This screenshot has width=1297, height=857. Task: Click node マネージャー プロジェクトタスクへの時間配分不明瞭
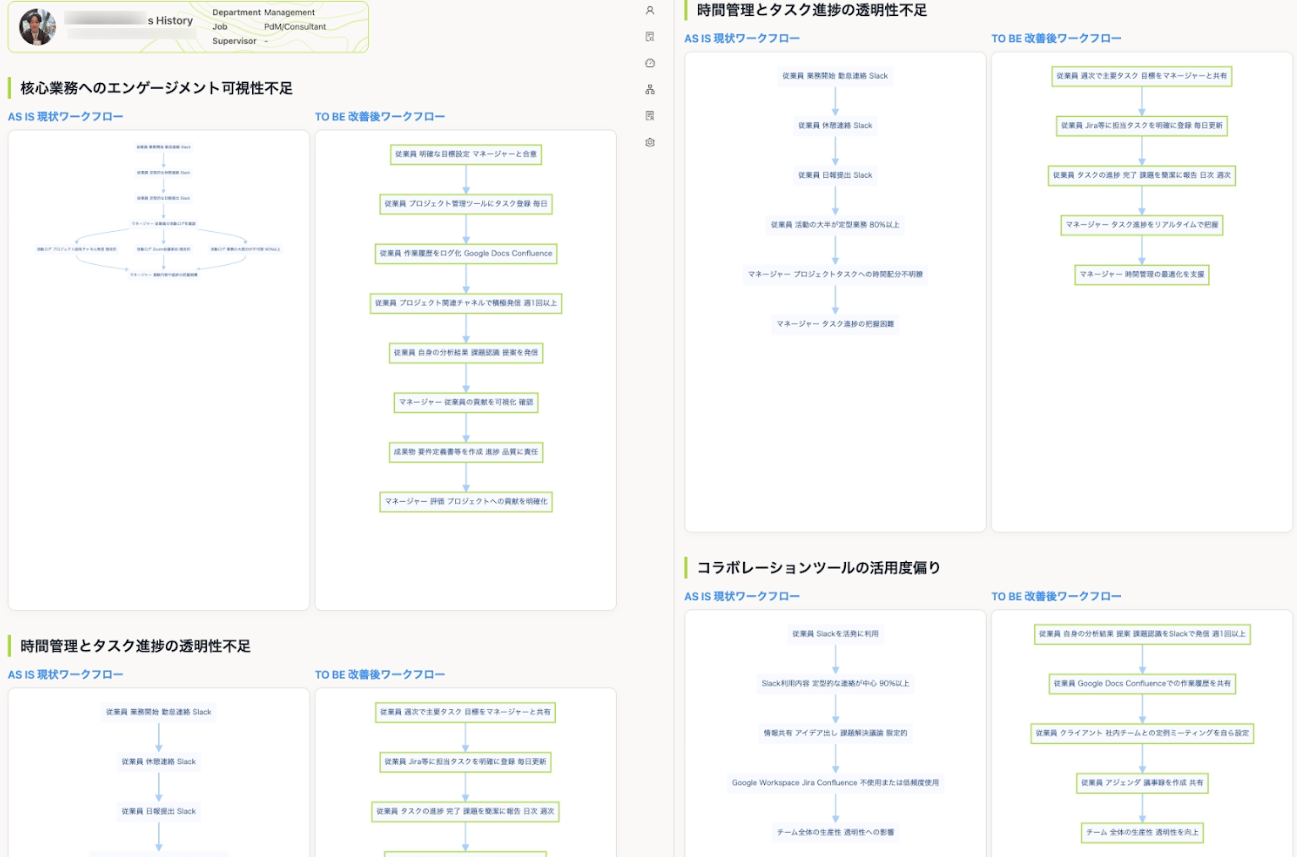(835, 274)
